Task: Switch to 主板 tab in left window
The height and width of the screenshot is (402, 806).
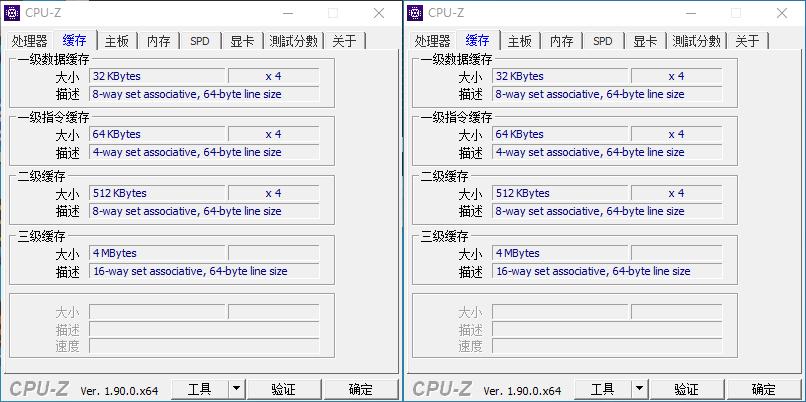Action: (x=117, y=41)
